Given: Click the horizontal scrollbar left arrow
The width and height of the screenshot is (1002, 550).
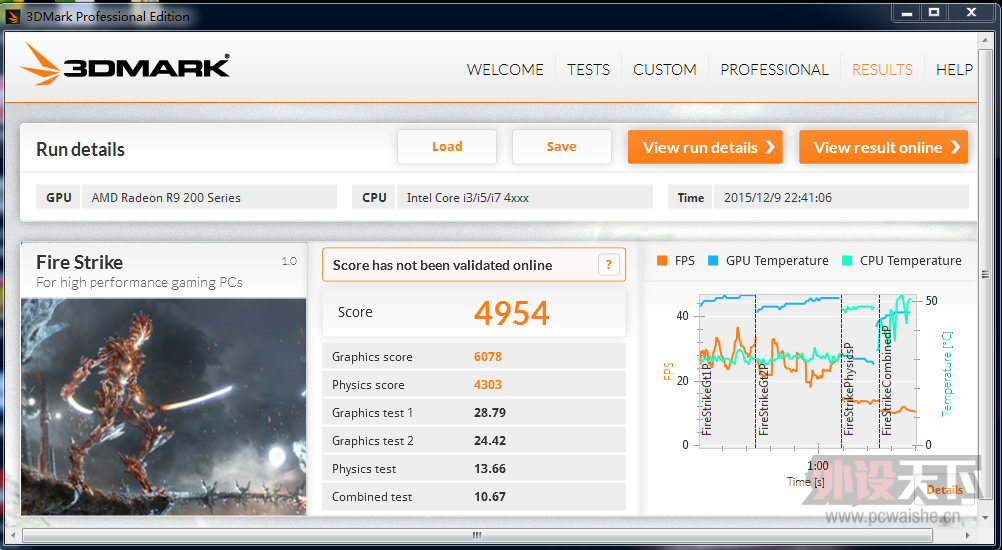Looking at the screenshot, I should [x=15, y=535].
